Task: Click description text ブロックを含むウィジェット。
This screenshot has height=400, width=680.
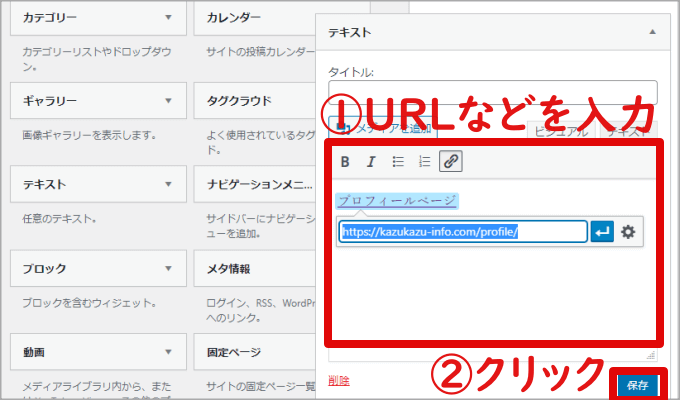Action: pos(89,302)
